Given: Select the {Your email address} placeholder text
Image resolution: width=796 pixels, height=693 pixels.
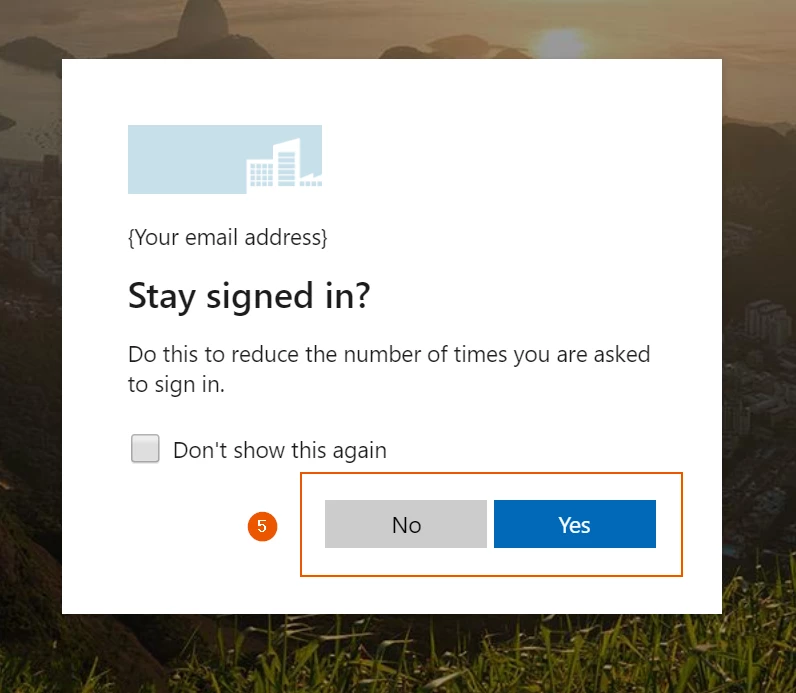Looking at the screenshot, I should (x=227, y=238).
